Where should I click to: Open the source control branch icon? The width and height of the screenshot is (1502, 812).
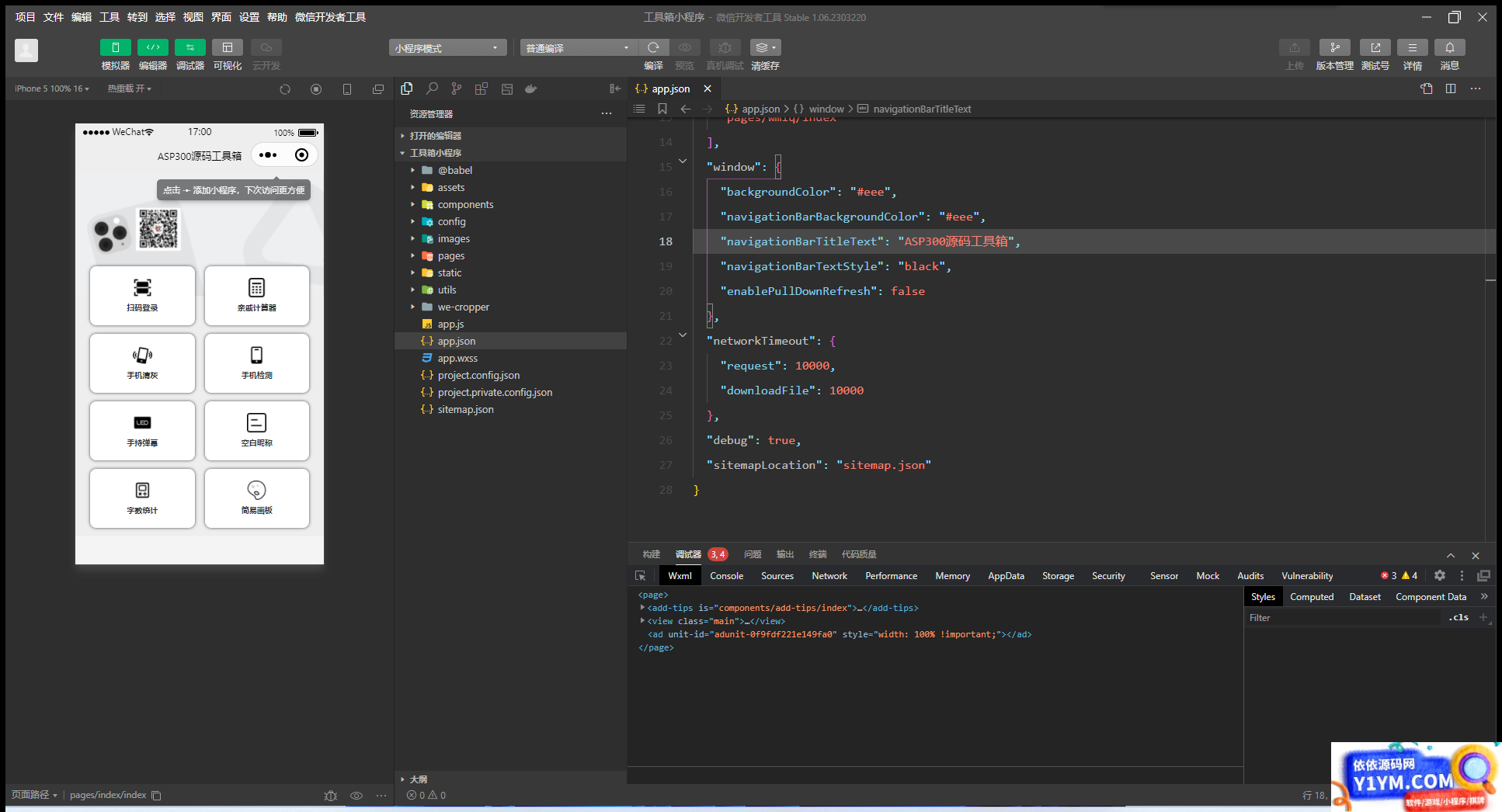[457, 88]
